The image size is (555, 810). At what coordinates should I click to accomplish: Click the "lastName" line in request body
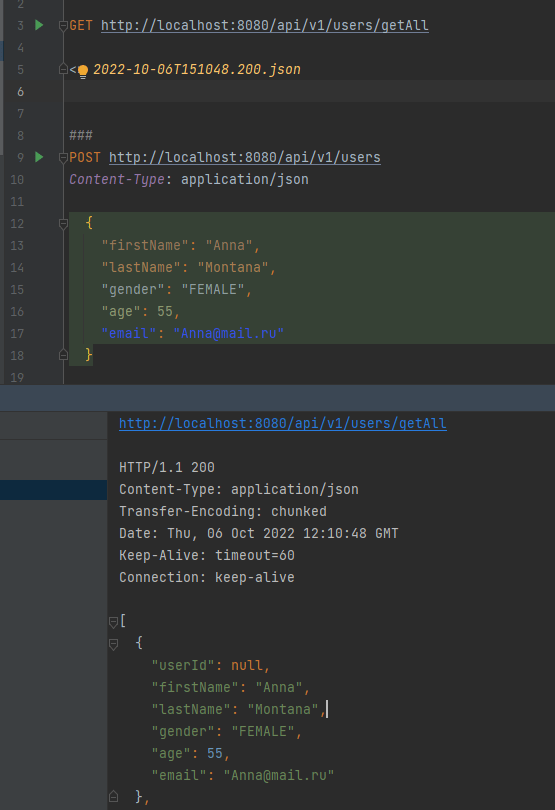coord(189,267)
